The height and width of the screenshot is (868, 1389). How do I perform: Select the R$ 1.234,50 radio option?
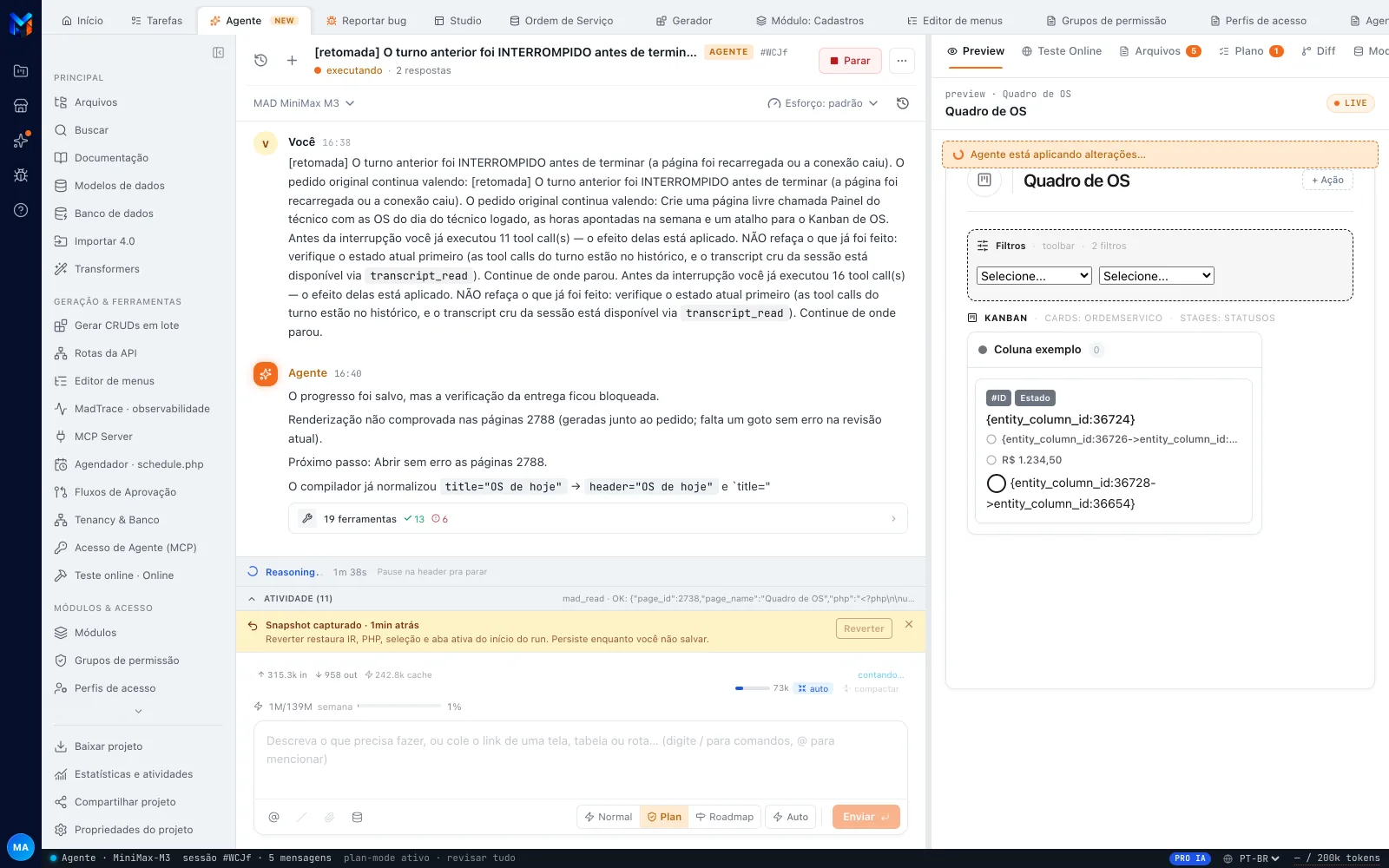pyautogui.click(x=991, y=460)
